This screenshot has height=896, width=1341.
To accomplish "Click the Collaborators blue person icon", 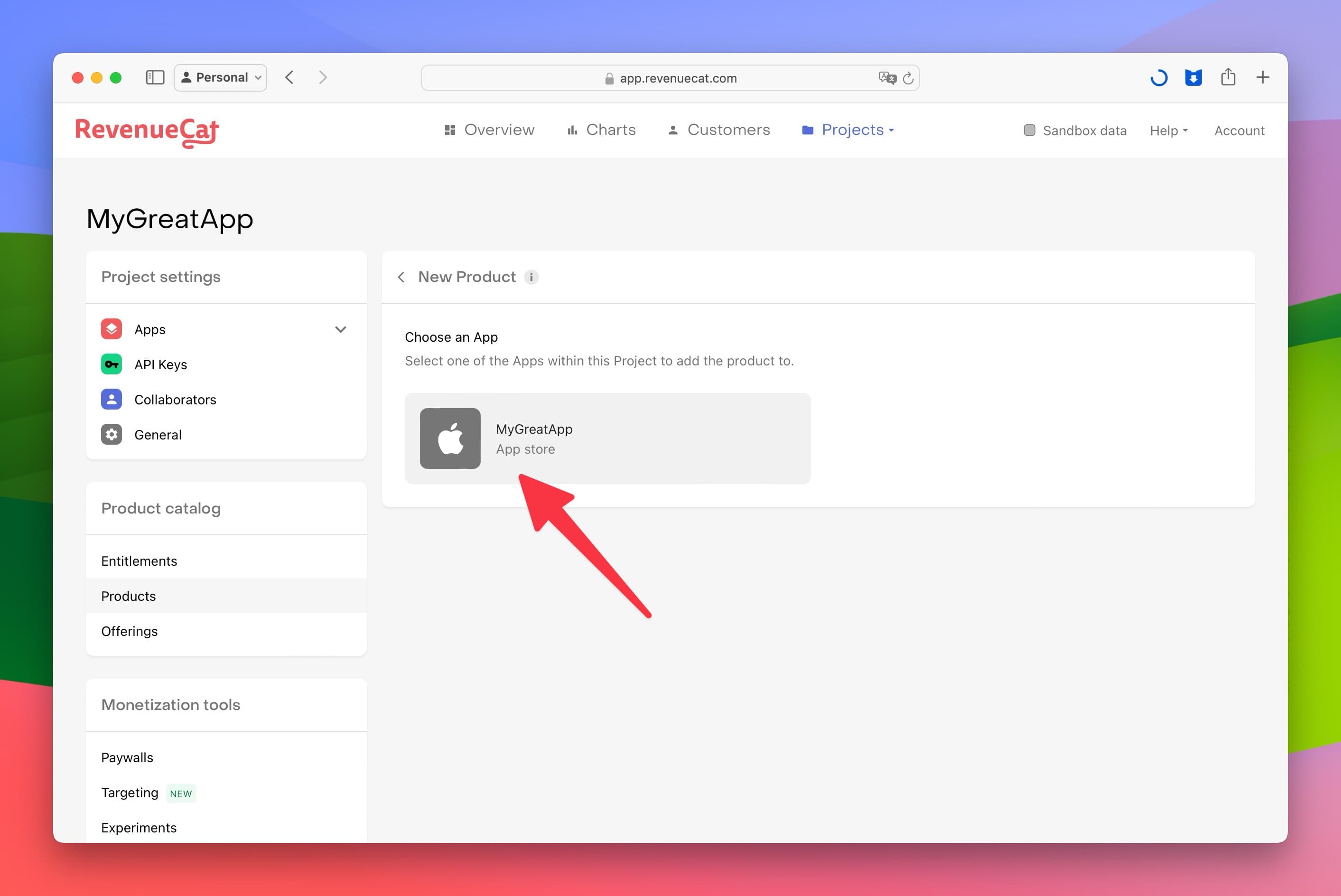I will tap(112, 400).
